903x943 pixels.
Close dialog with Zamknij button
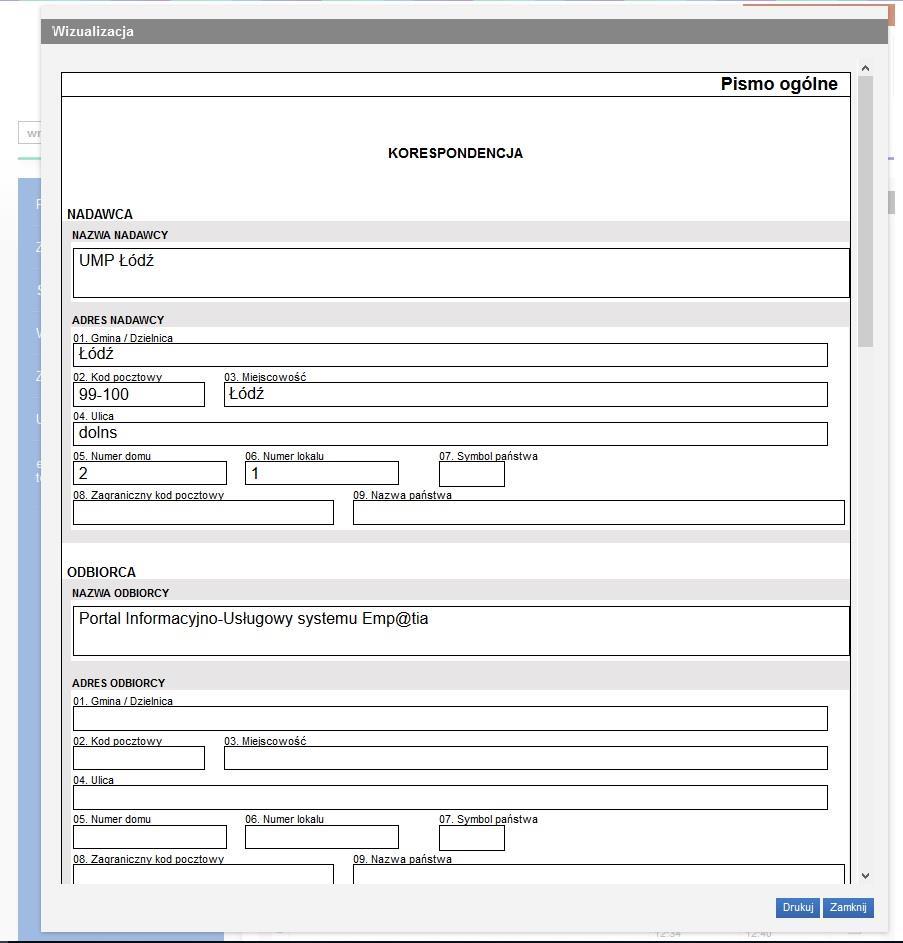tap(848, 907)
